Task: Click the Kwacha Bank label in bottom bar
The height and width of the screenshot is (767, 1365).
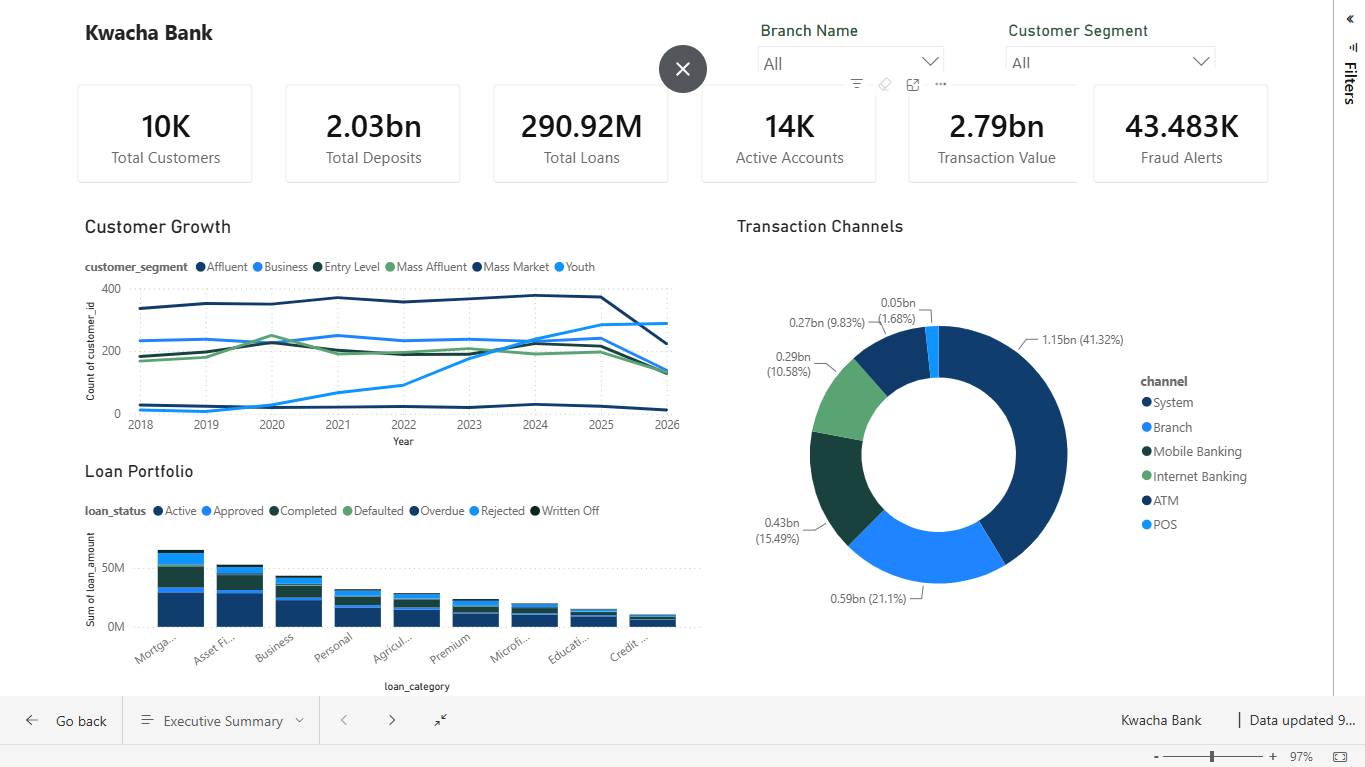Action: coord(1161,720)
